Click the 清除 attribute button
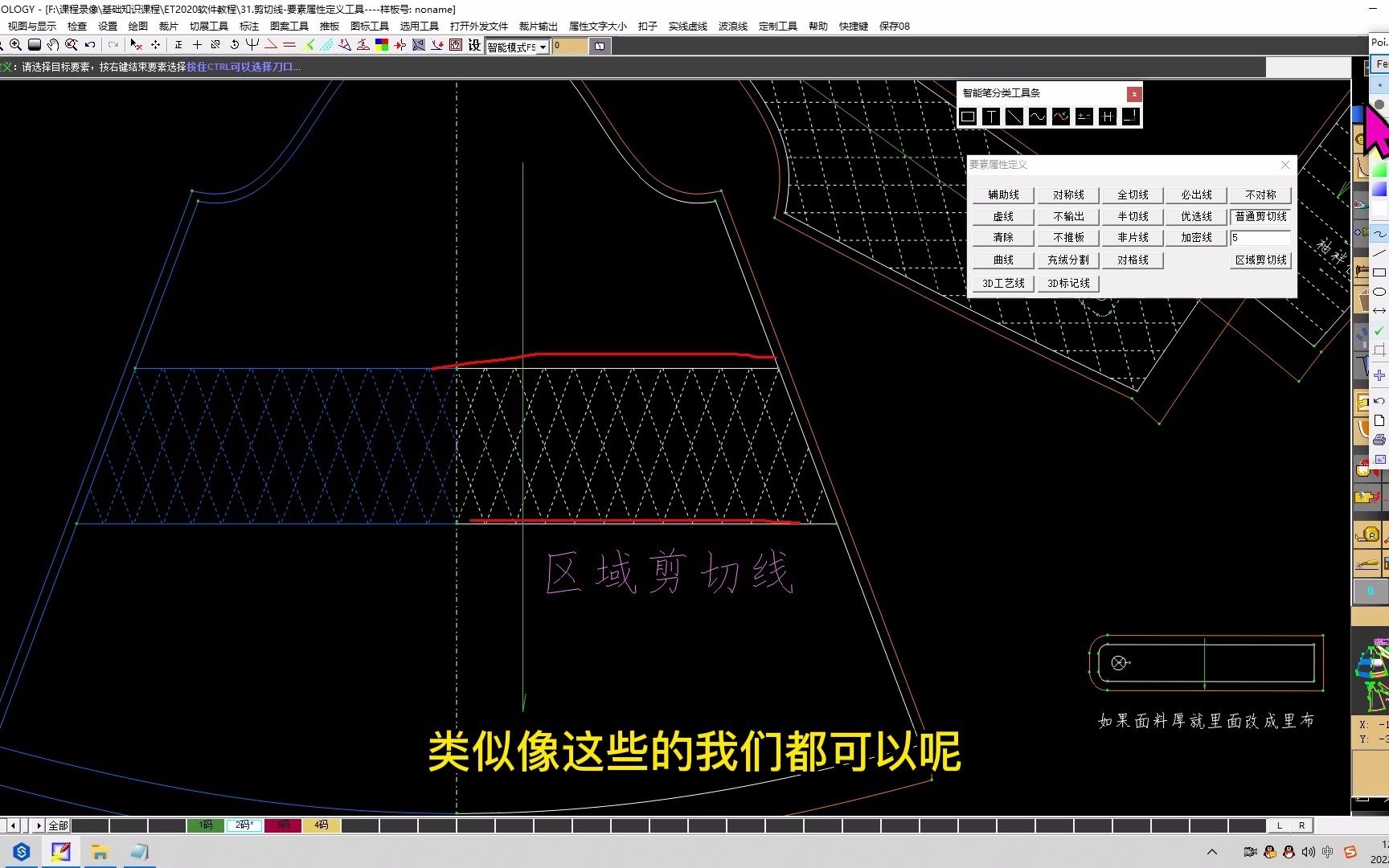Viewport: 1389px width, 868px height. click(x=1003, y=238)
